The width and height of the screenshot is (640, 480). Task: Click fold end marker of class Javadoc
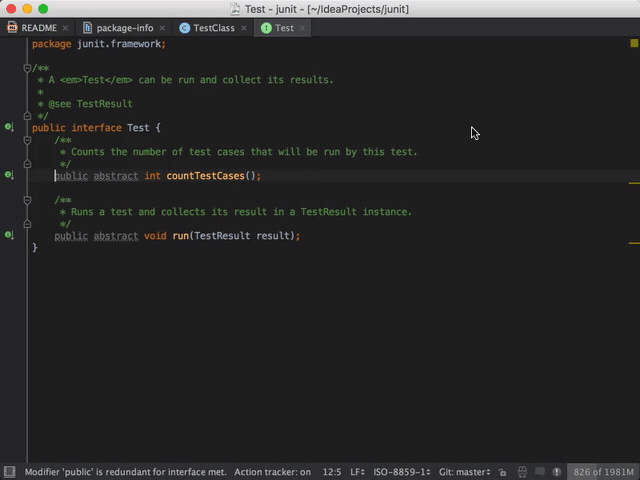(27, 116)
